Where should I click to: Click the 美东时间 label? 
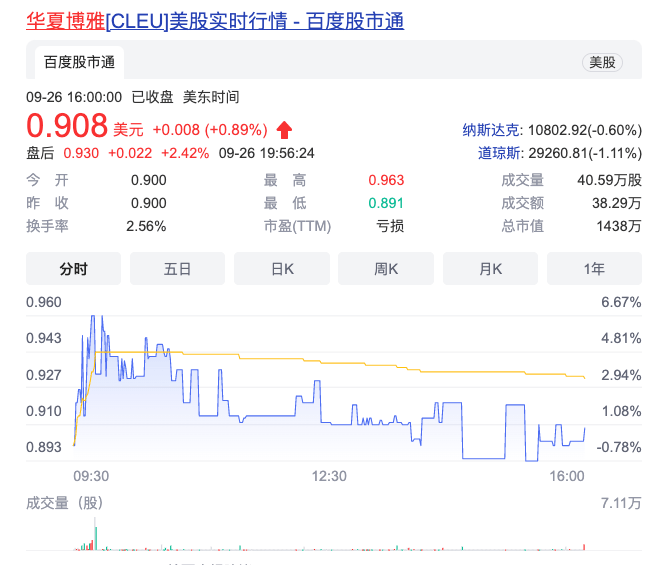pyautogui.click(x=211, y=97)
